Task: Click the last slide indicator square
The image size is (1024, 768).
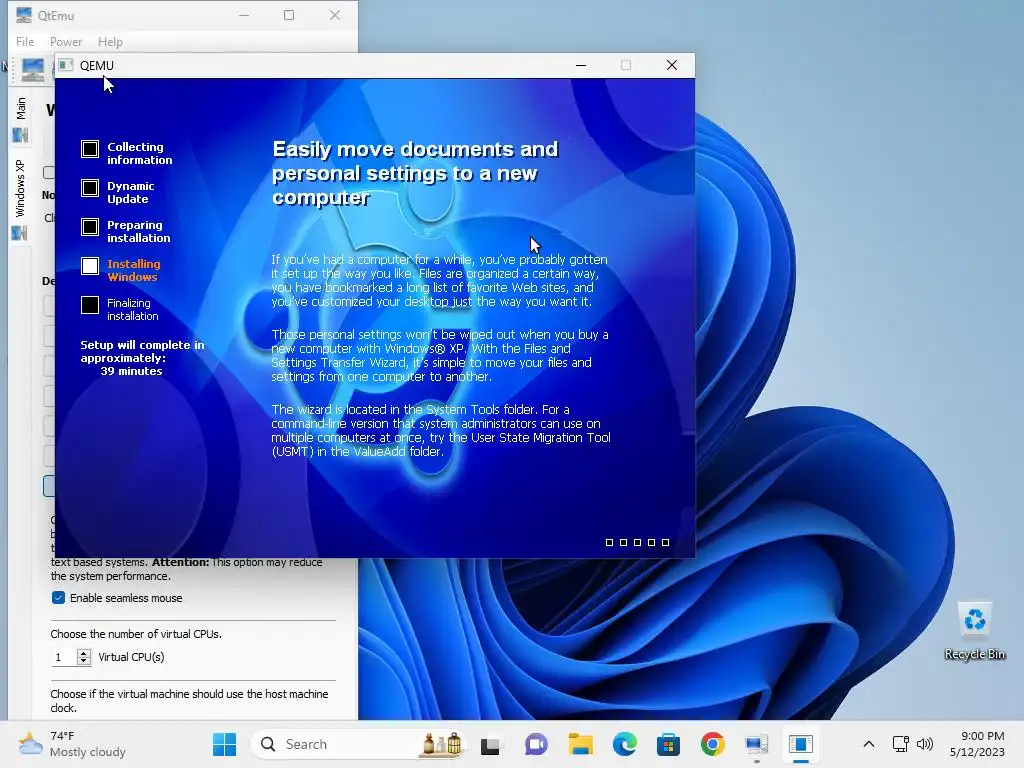Action: (665, 543)
